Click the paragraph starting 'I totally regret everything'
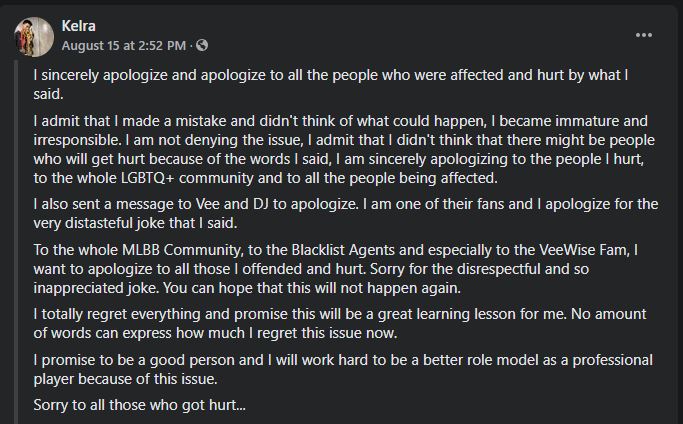This screenshot has width=683, height=424. pos(340,323)
